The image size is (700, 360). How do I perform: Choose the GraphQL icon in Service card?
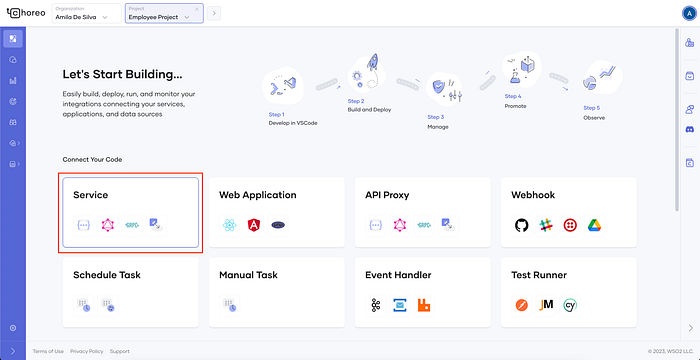(108, 225)
